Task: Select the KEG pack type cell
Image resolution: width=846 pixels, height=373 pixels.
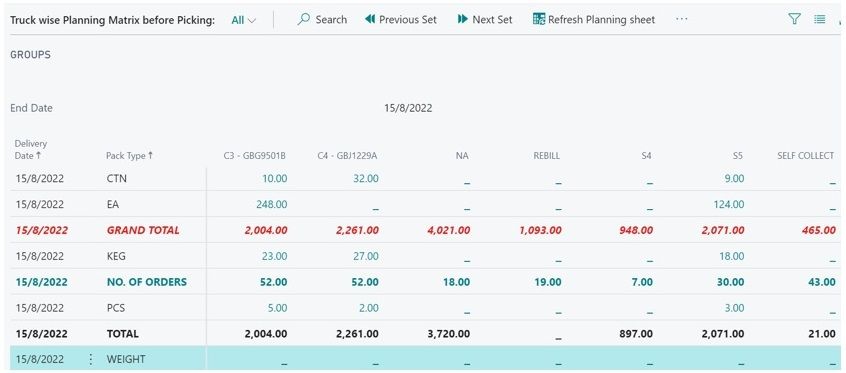Action: tap(116, 256)
